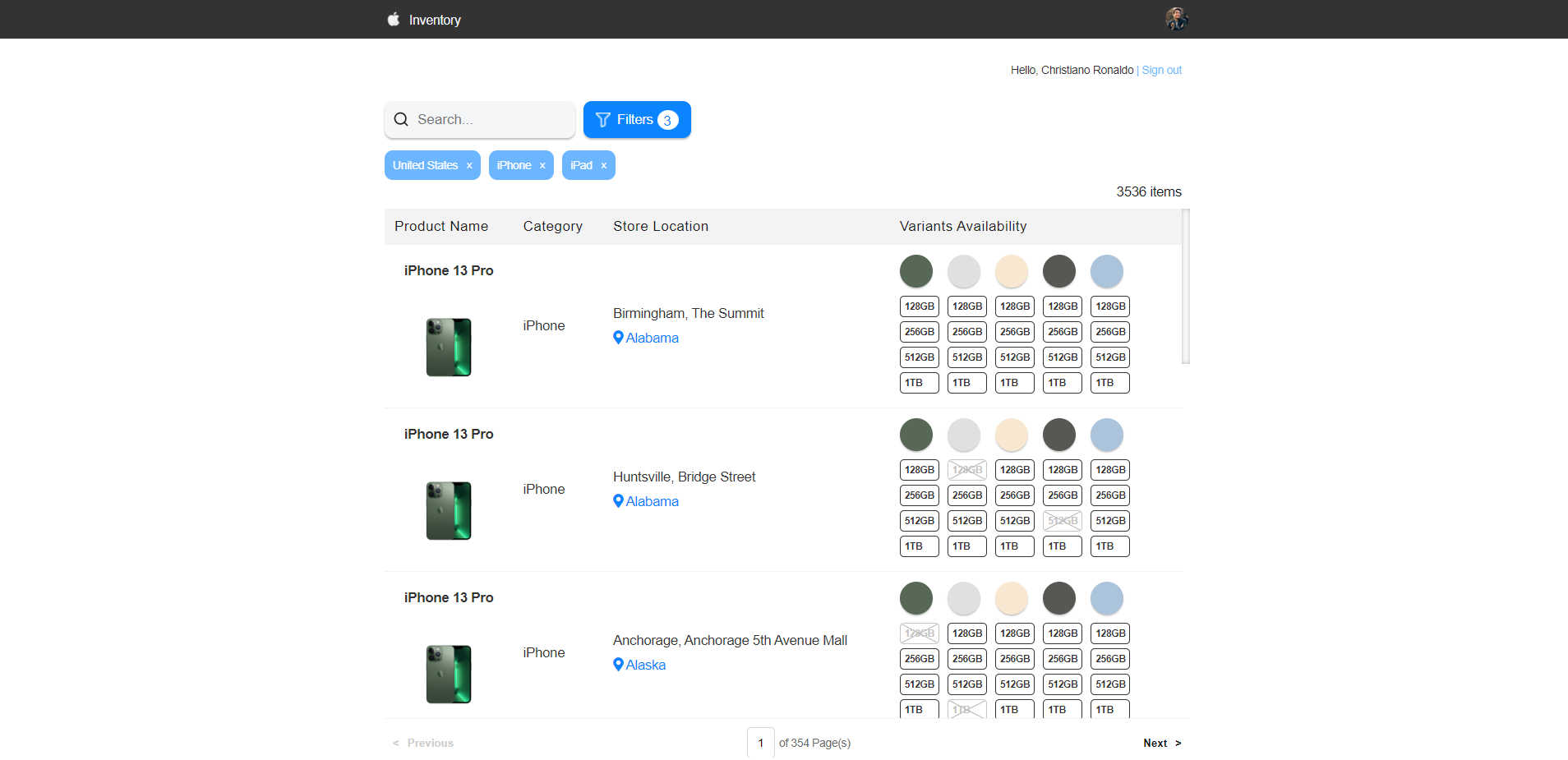Open Alabama link for Birmingham, The Summit
This screenshot has width=1568, height=760.
(x=653, y=338)
